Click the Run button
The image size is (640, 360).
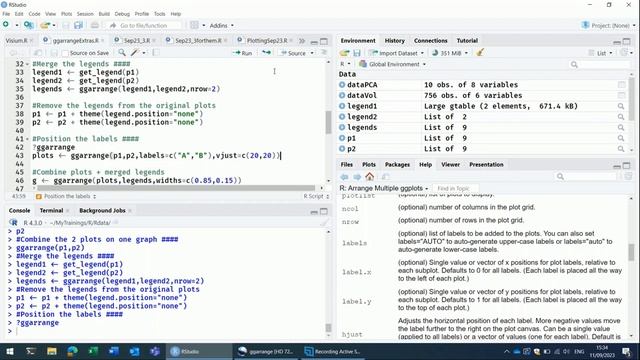point(243,53)
